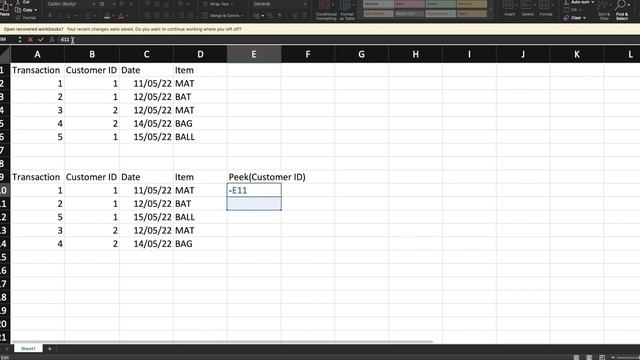Screen dimensions: 640x360
Task: Click '15/05/22' date in row 12
Action: (146, 217)
